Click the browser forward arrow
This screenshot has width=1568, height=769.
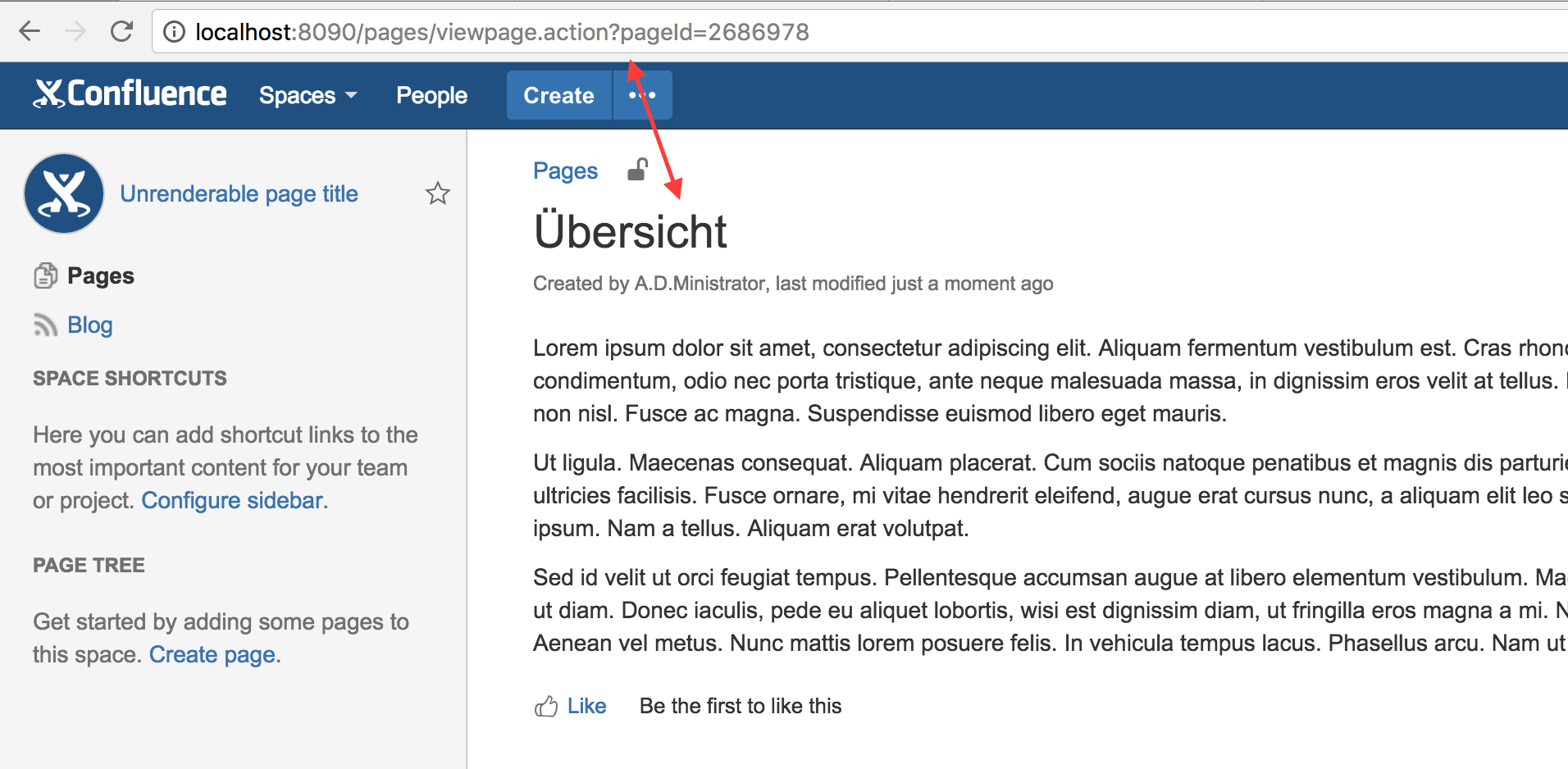75,32
